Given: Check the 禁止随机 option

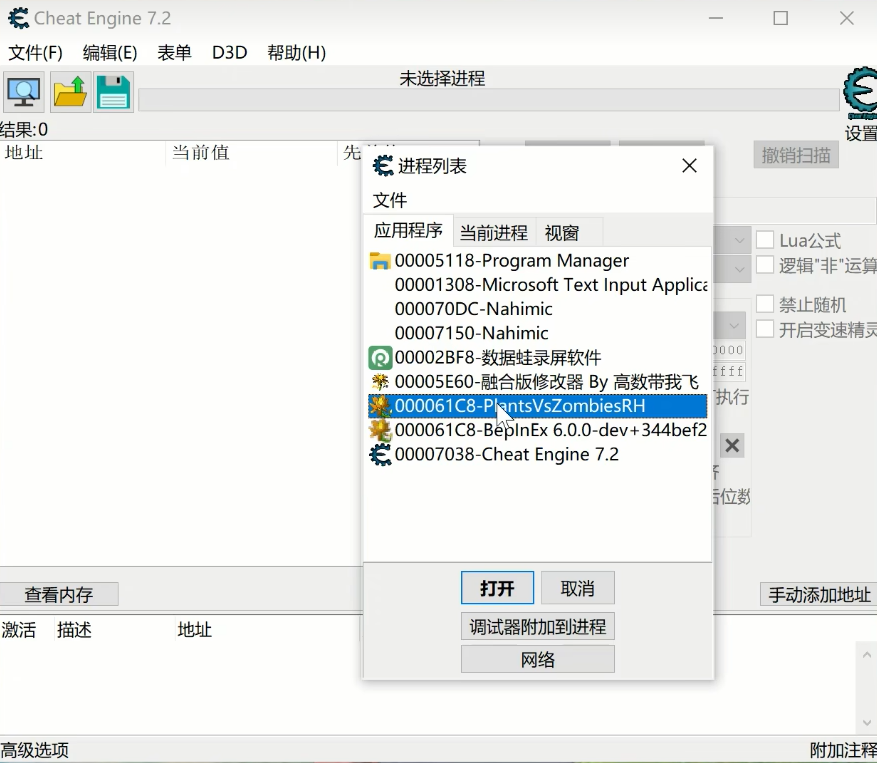Looking at the screenshot, I should coord(765,304).
